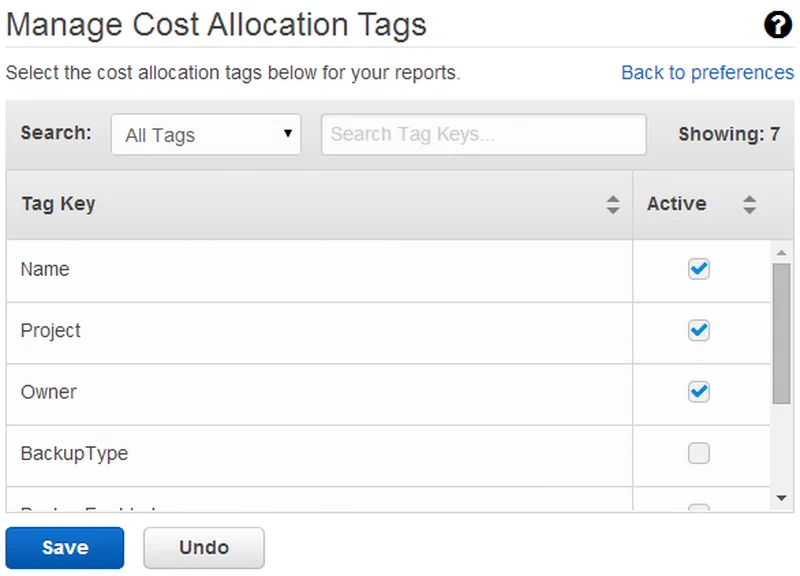800x576 pixels.
Task: Open the help question mark icon
Action: tap(778, 24)
